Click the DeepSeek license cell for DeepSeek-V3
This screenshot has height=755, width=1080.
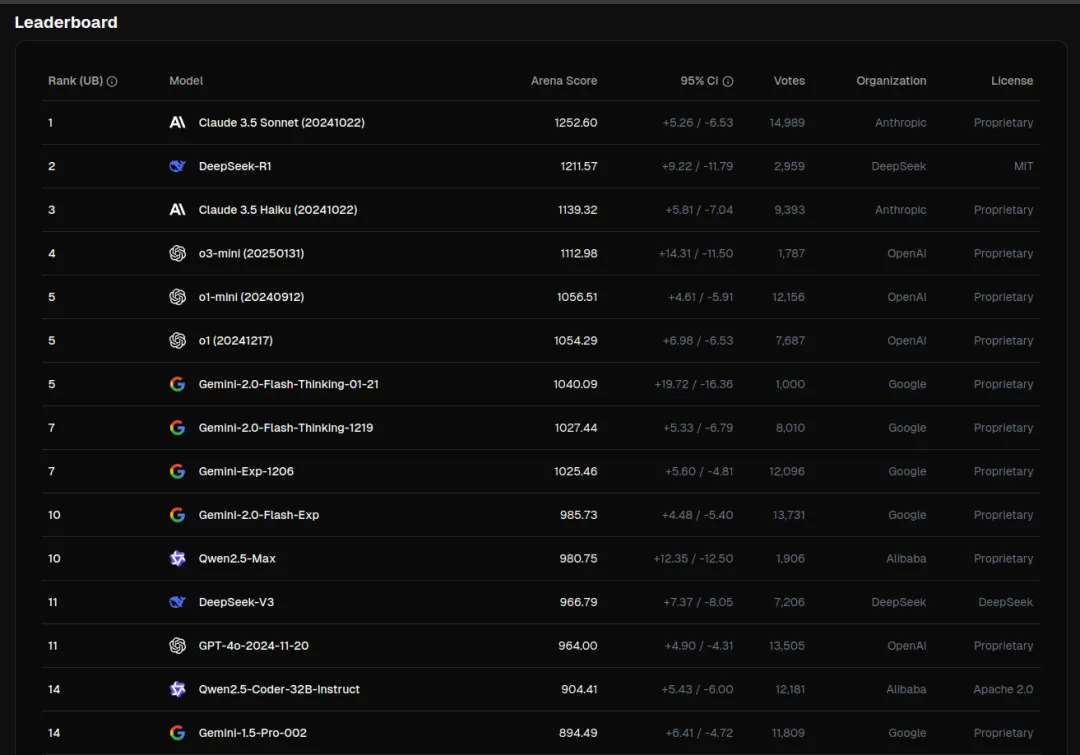(1006, 602)
